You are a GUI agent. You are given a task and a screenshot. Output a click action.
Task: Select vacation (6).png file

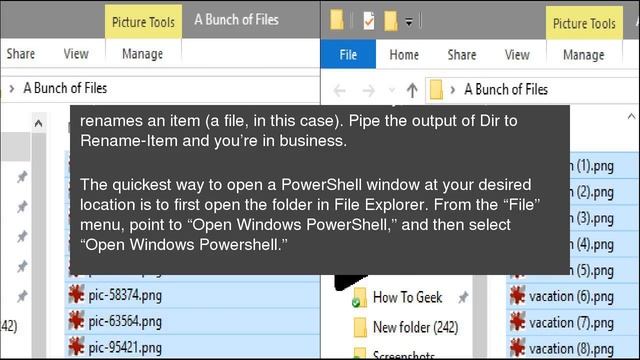tap(573, 296)
